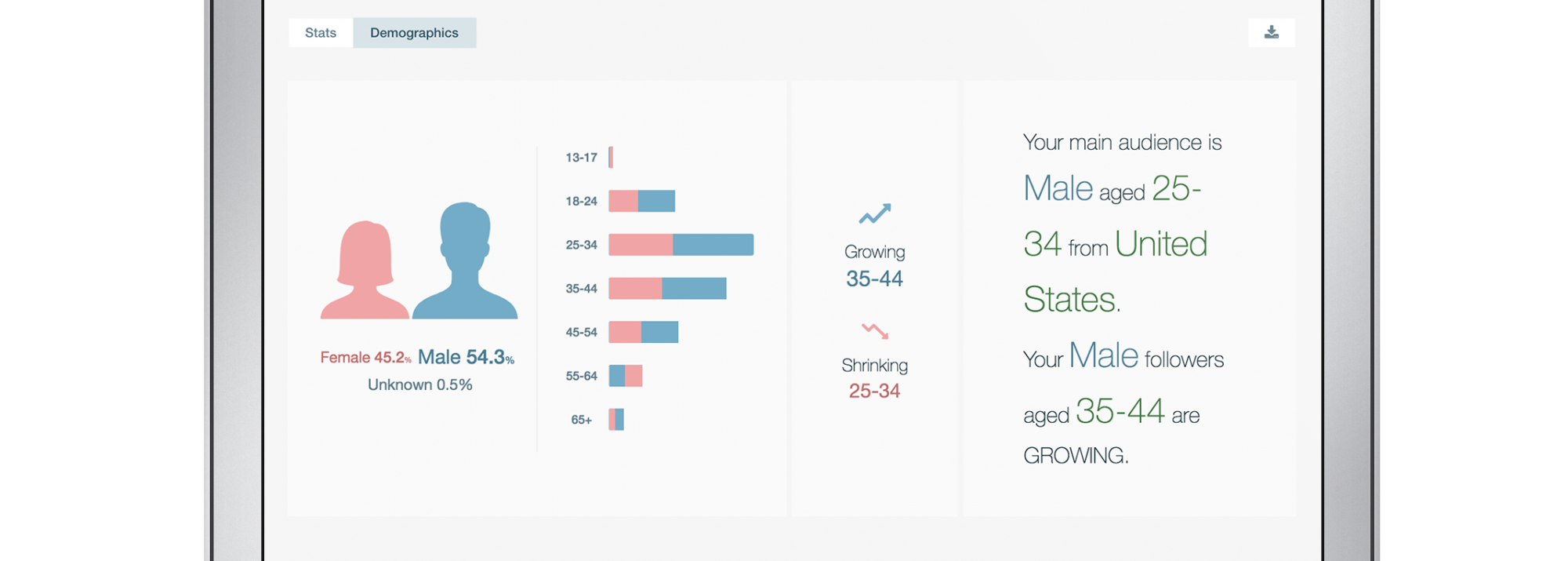1568x561 pixels.
Task: Click the download icon button
Action: pyautogui.click(x=1271, y=32)
